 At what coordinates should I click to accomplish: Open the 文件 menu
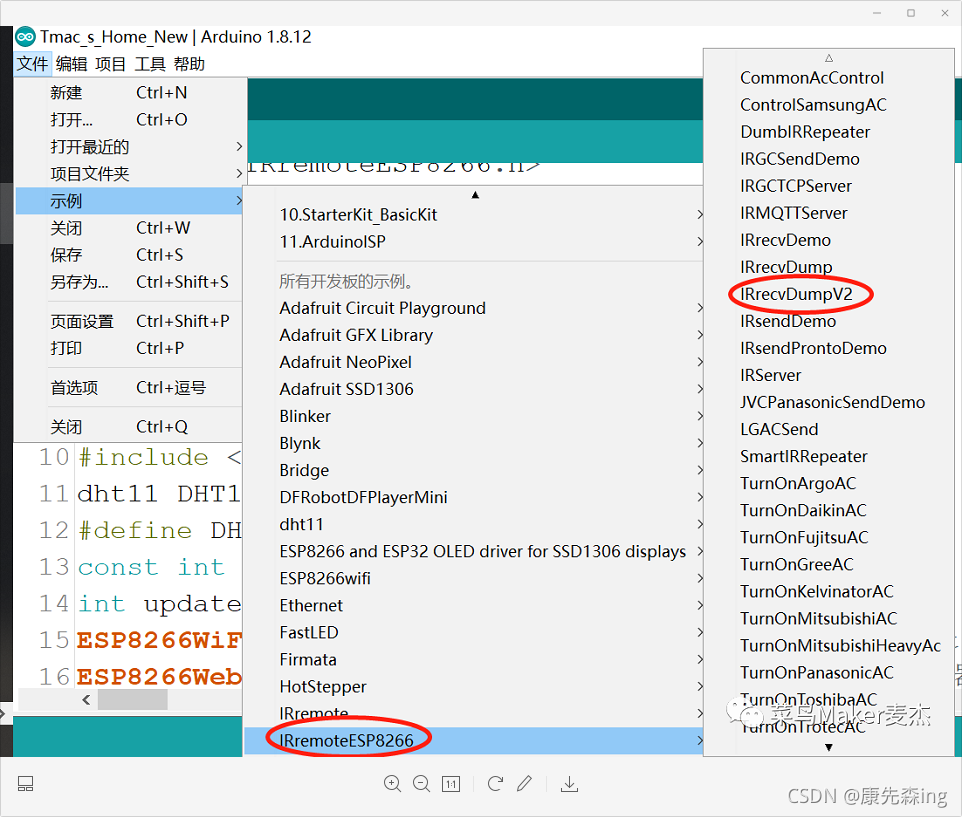[32, 64]
